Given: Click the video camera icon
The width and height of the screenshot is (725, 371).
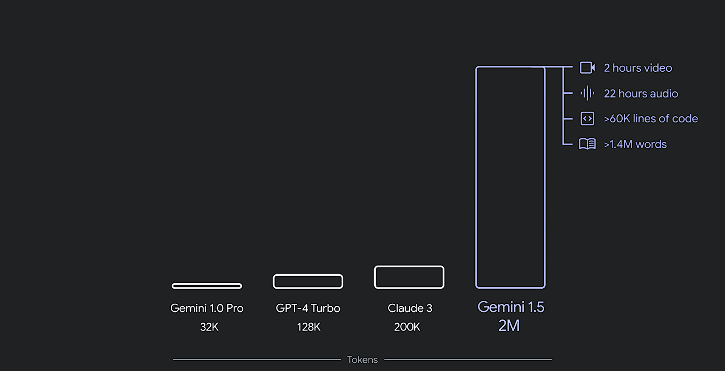Looking at the screenshot, I should click(587, 68).
